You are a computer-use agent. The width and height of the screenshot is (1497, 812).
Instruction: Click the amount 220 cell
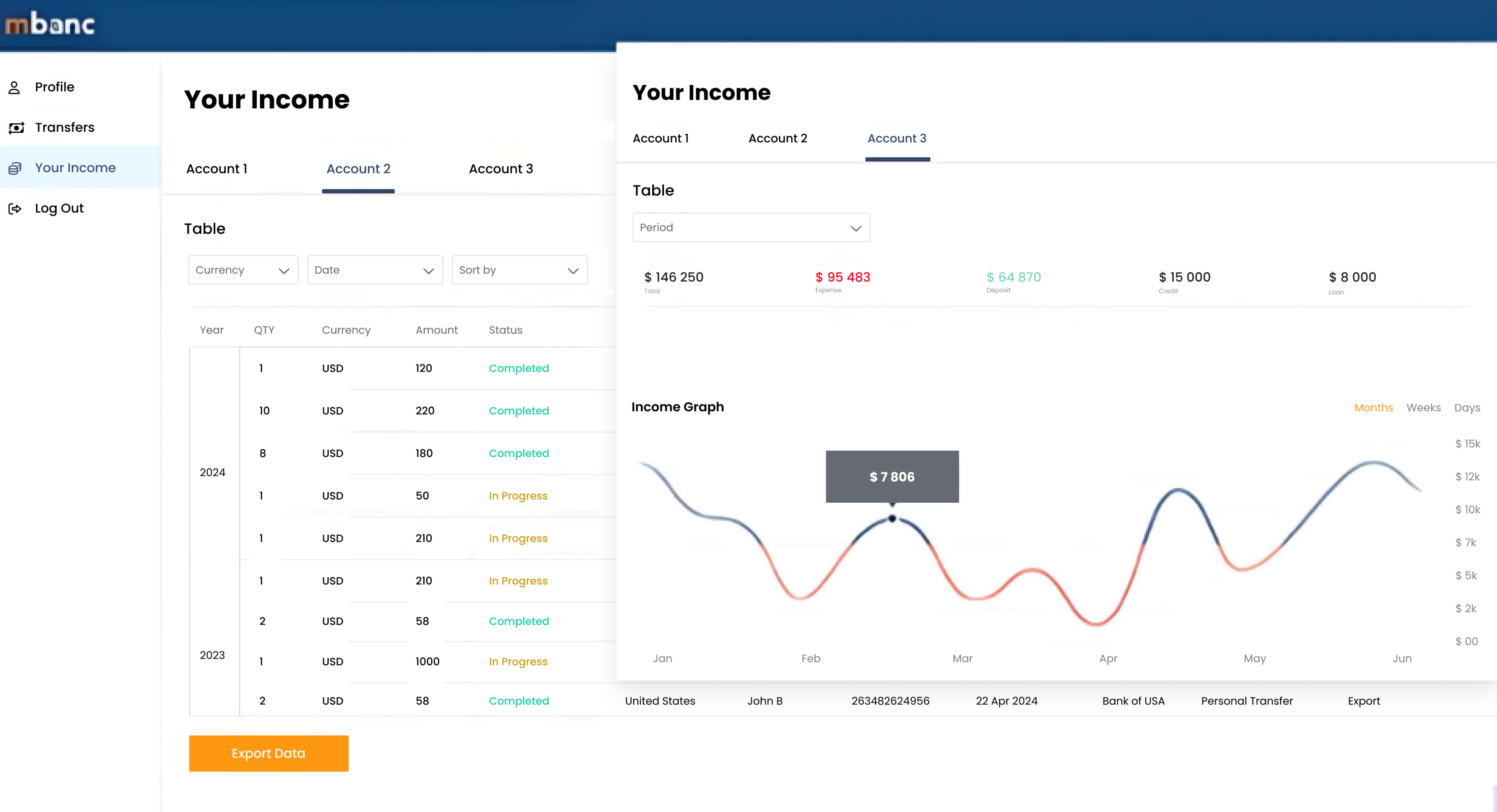[x=425, y=411]
